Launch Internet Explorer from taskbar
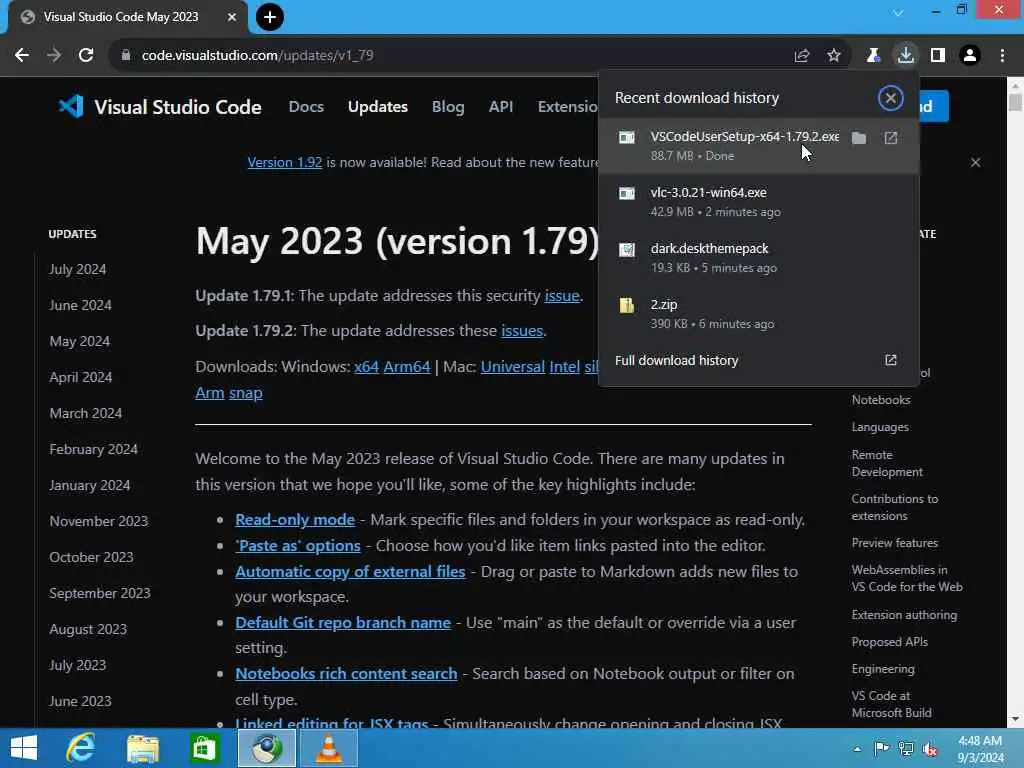Image resolution: width=1024 pixels, height=768 pixels. click(81, 748)
